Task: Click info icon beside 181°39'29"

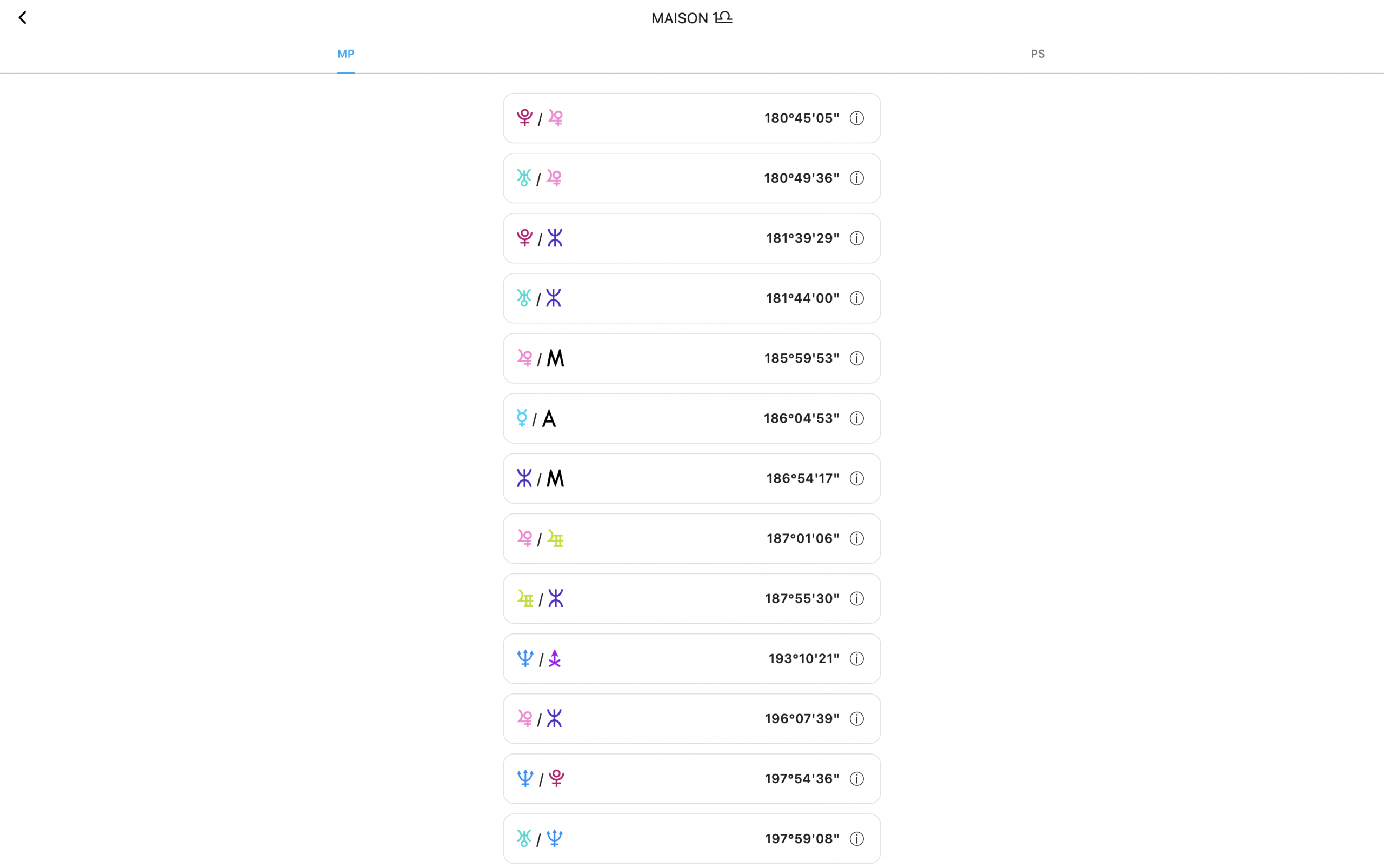Action: click(x=856, y=238)
